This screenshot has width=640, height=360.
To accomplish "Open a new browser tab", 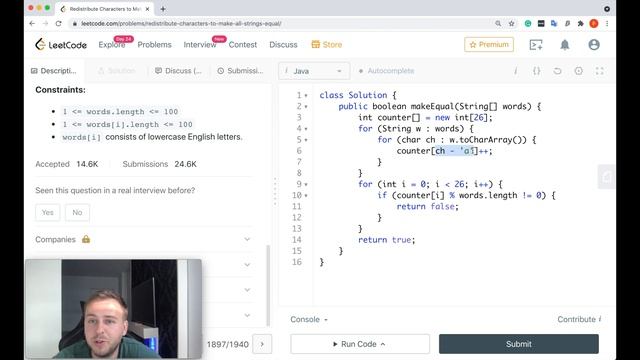I will (163, 9).
